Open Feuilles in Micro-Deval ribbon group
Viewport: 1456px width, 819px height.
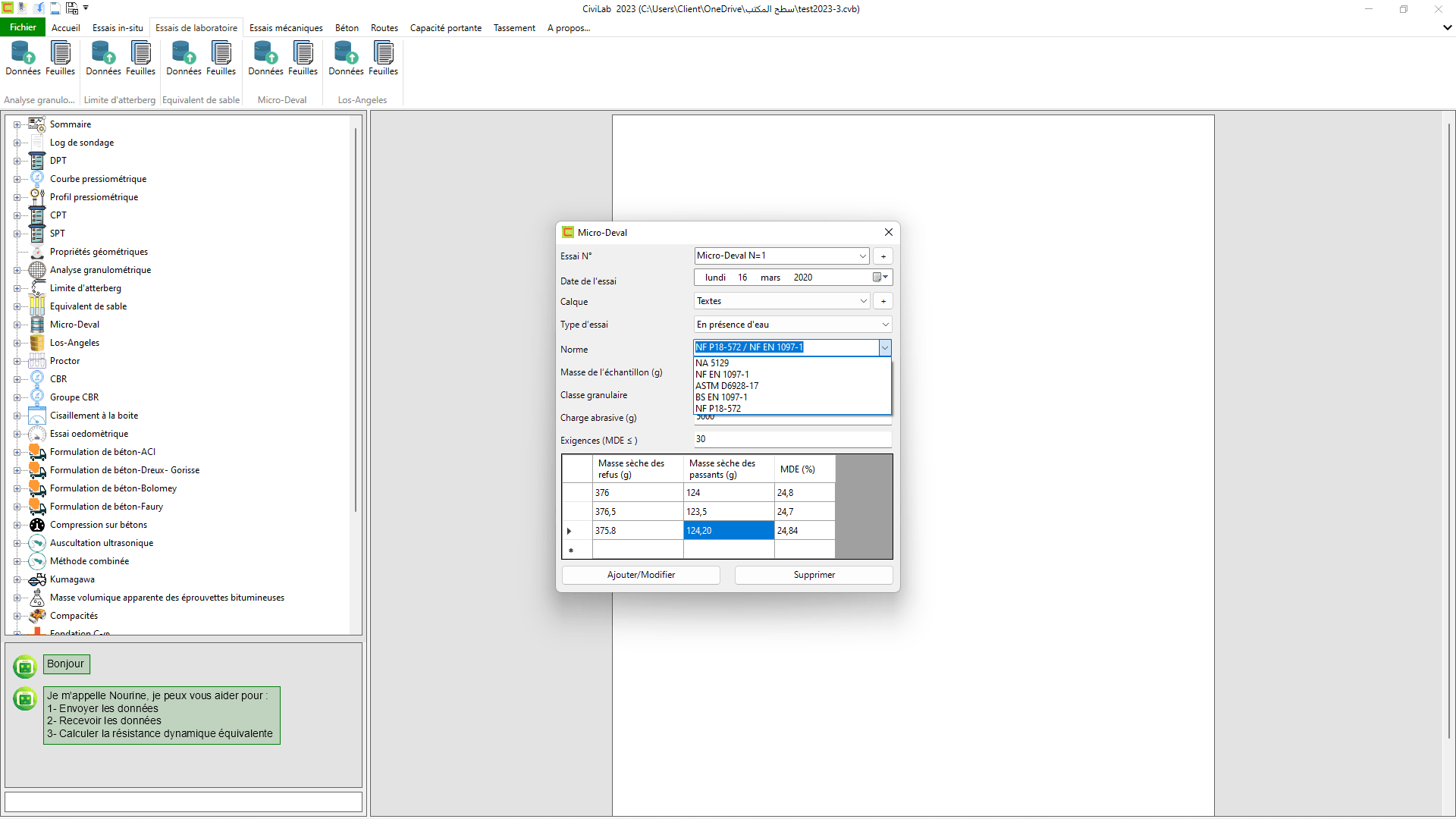[303, 58]
